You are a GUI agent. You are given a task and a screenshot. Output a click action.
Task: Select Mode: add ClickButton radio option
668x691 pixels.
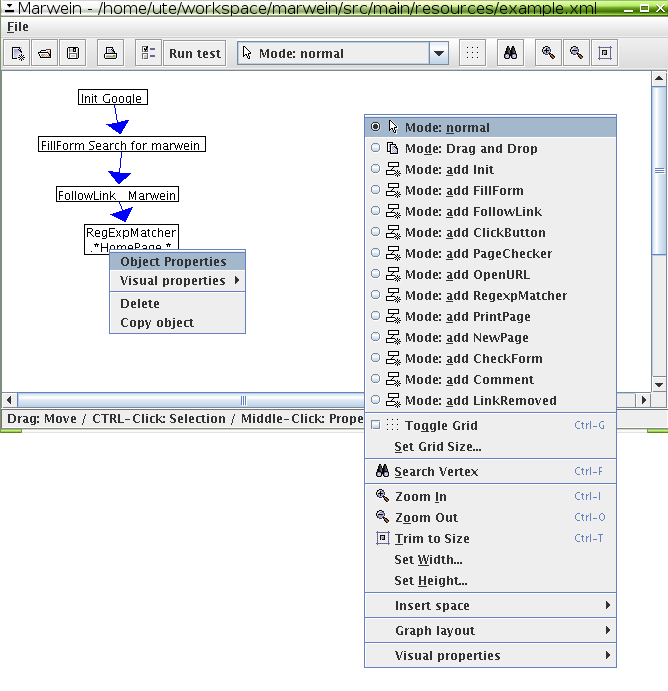375,232
